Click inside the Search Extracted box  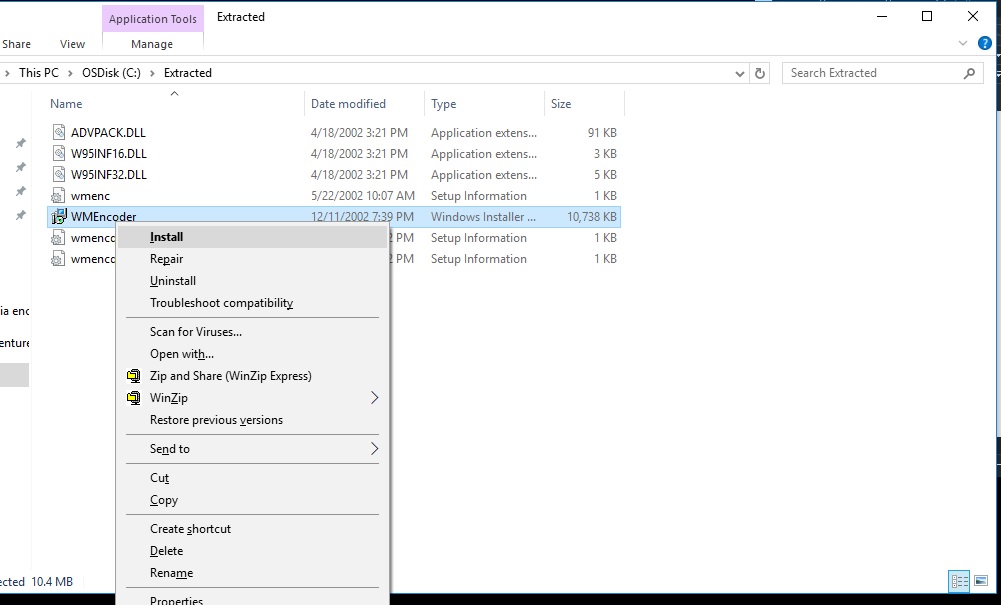[870, 72]
